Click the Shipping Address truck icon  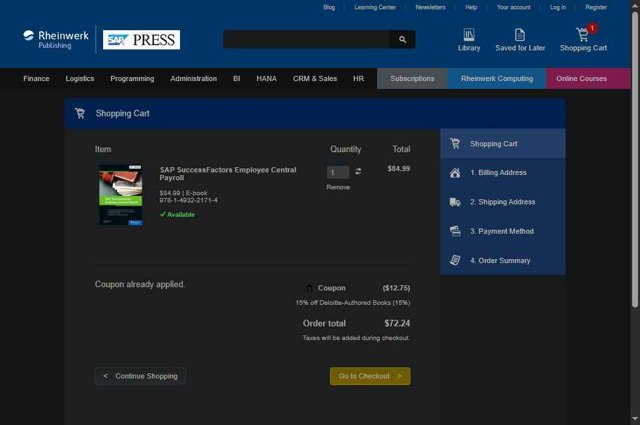coord(455,202)
